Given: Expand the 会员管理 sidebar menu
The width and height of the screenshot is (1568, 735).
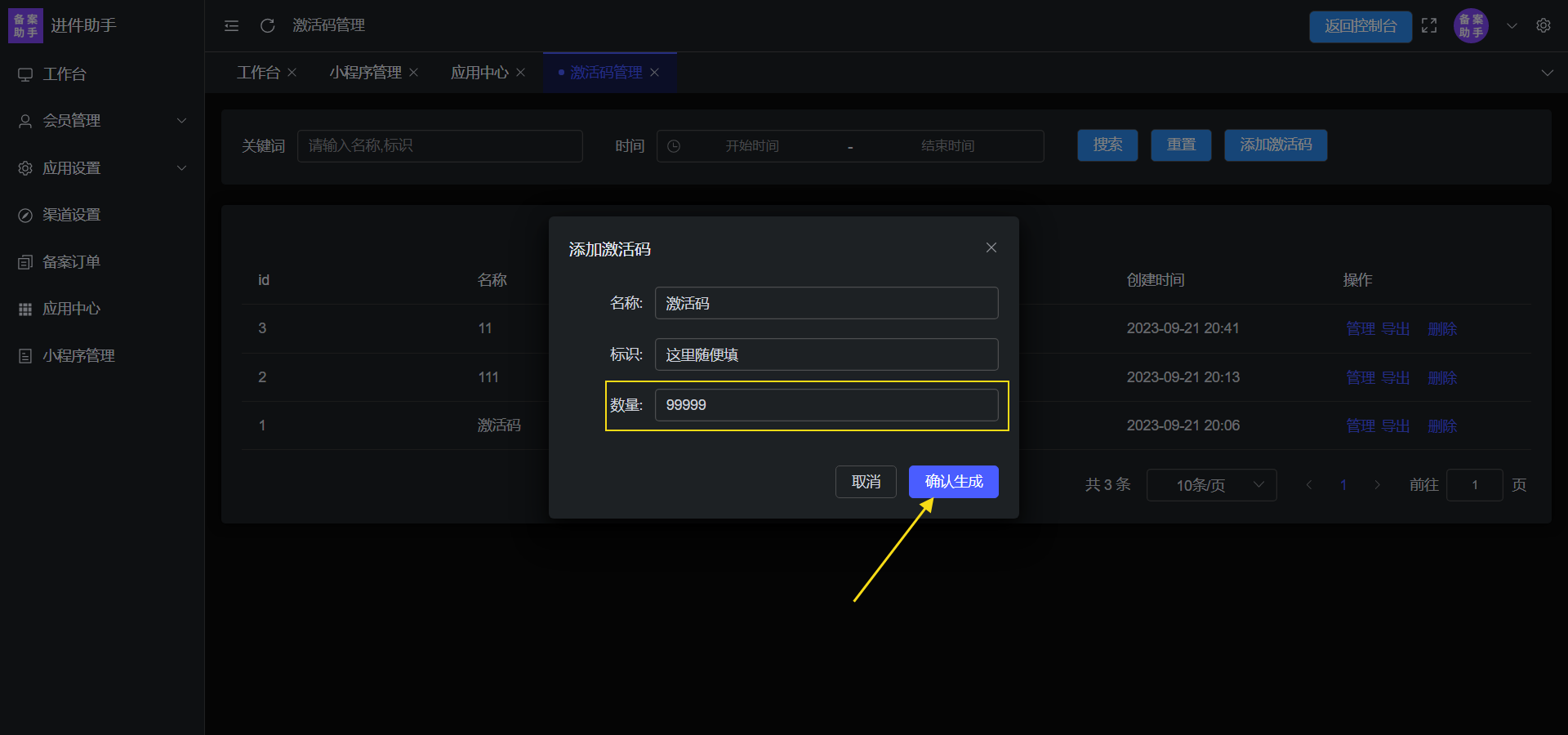Looking at the screenshot, I should coord(102,121).
